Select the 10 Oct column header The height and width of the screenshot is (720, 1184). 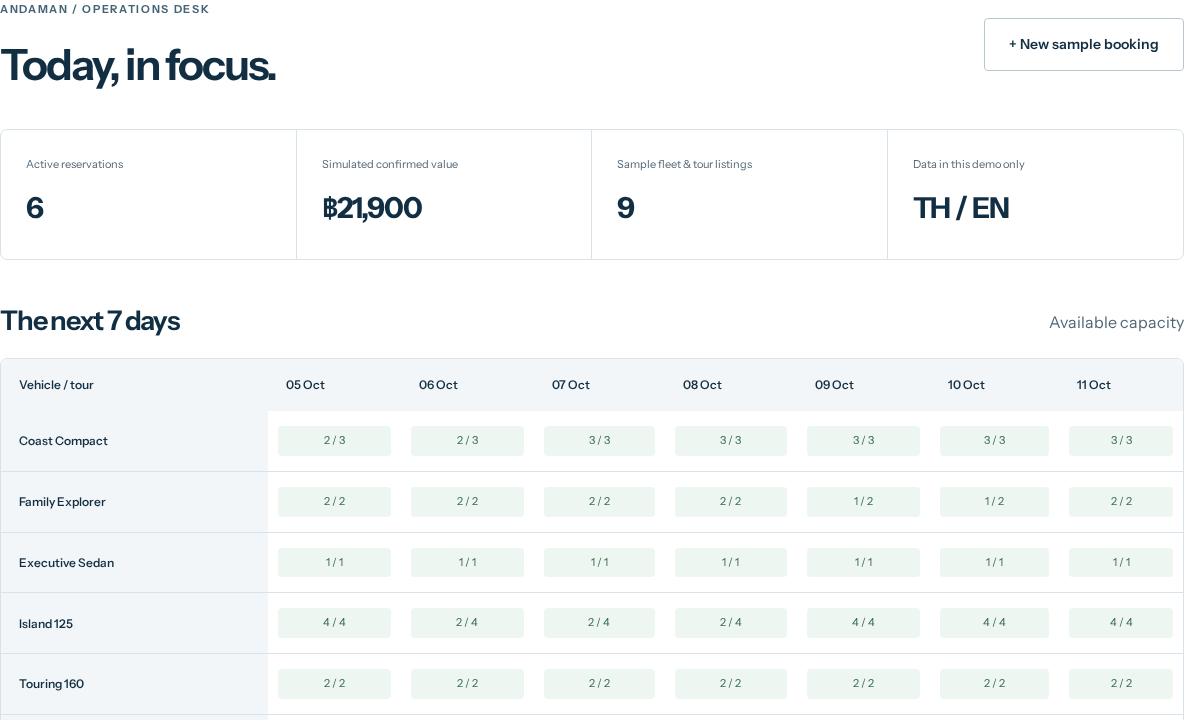(966, 385)
